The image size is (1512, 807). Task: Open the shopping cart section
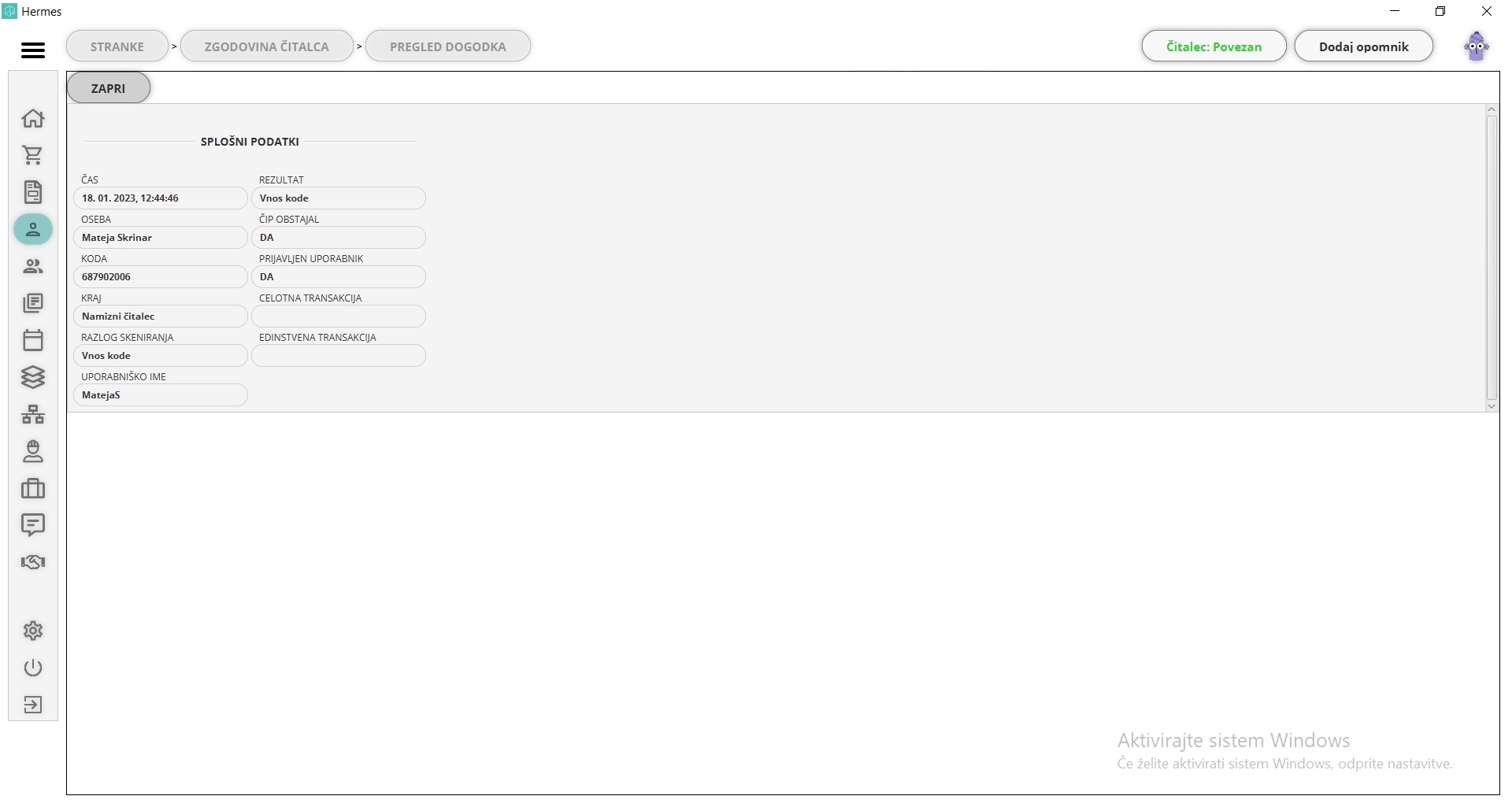click(x=33, y=155)
